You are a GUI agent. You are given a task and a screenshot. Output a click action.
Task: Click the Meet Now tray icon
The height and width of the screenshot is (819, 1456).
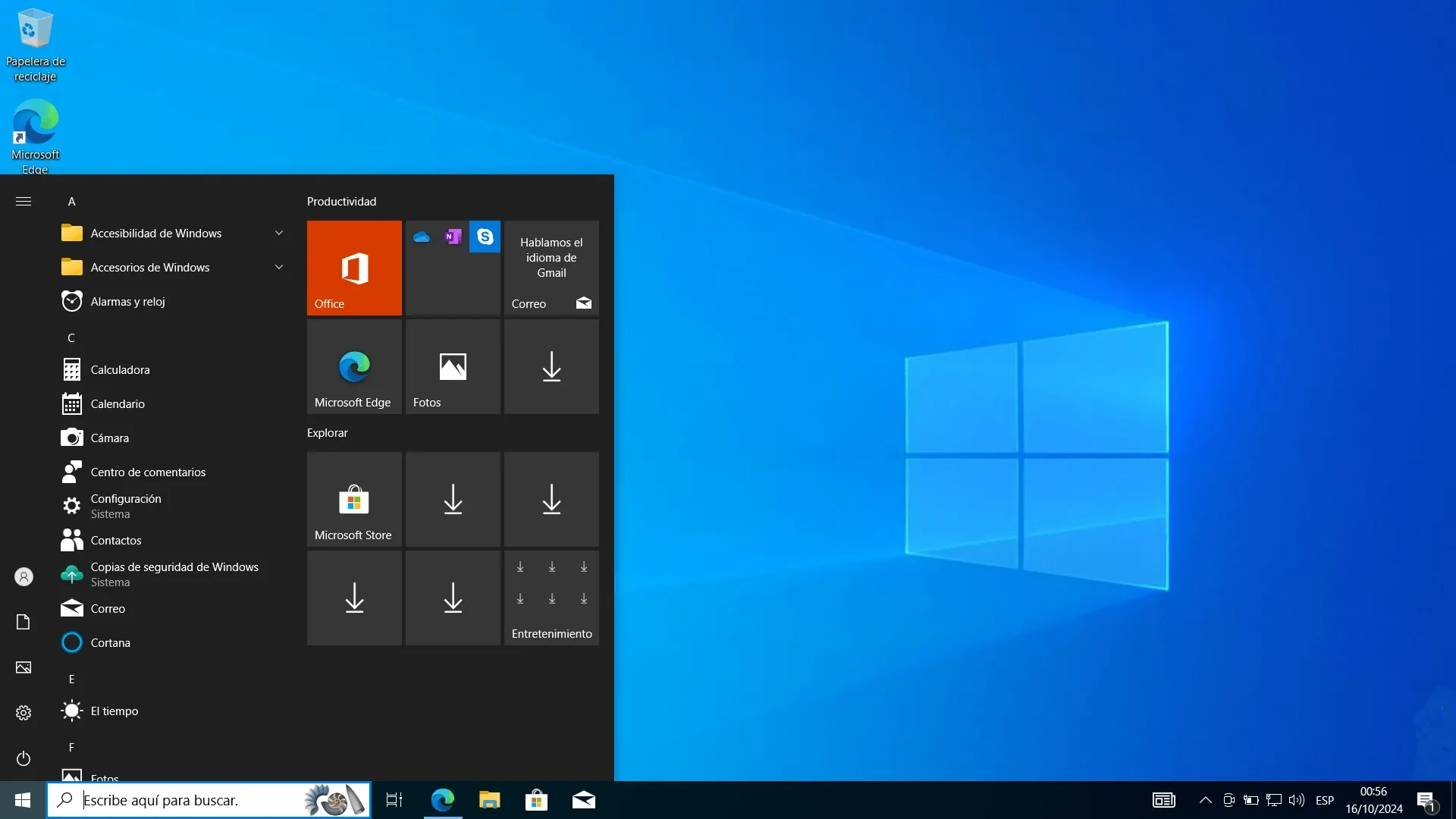pos(1228,800)
